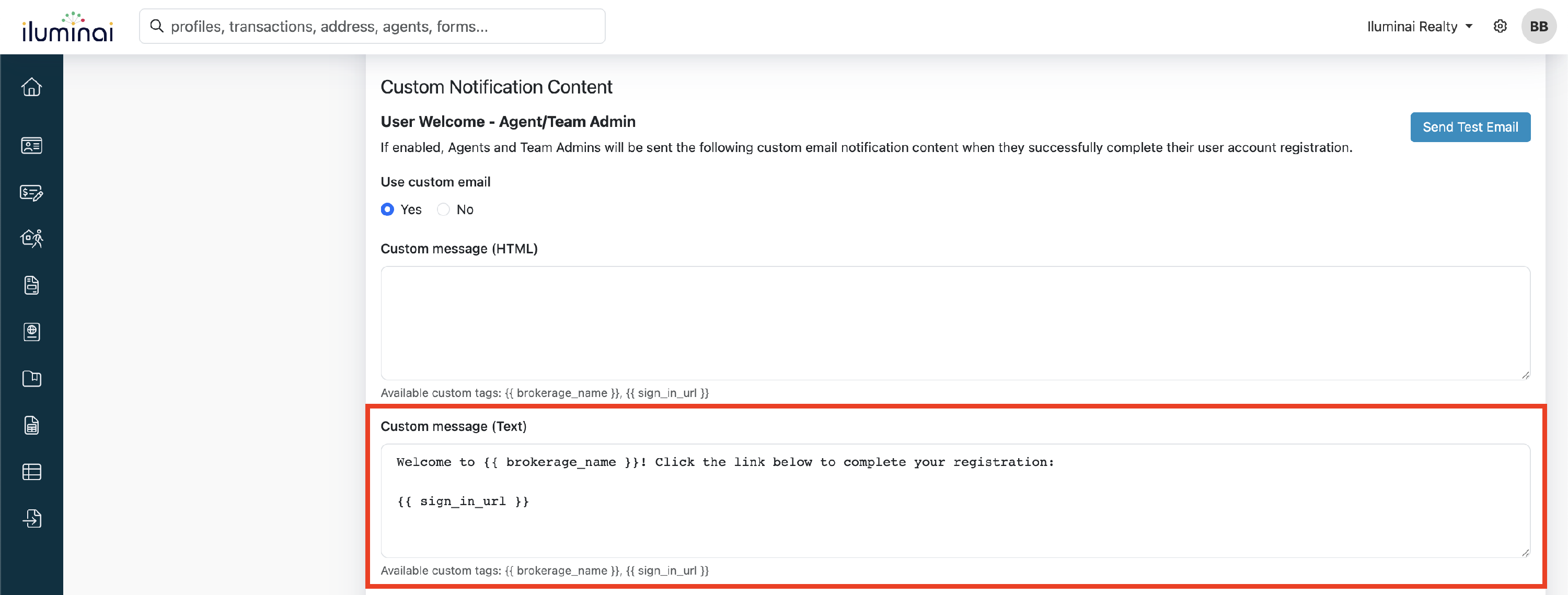Click the search magnifier icon
The width and height of the screenshot is (1568, 595).
click(x=157, y=26)
